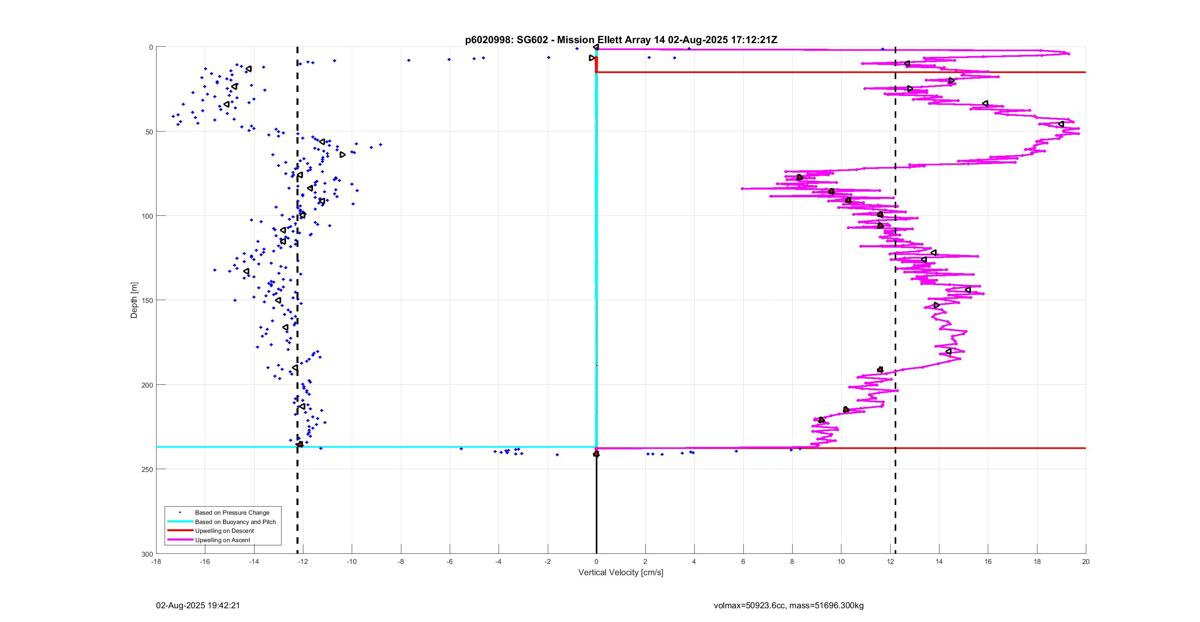Click legend entry 'Based on Buoyancy and Pitch'
Image resolution: width=1200 pixels, height=622 pixels.
pos(235,522)
